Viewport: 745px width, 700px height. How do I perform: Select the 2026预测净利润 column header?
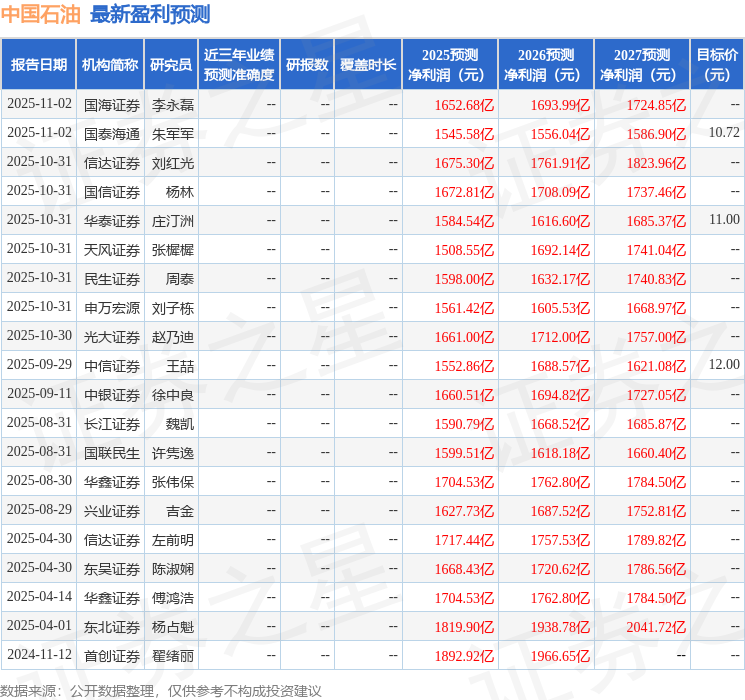click(546, 65)
